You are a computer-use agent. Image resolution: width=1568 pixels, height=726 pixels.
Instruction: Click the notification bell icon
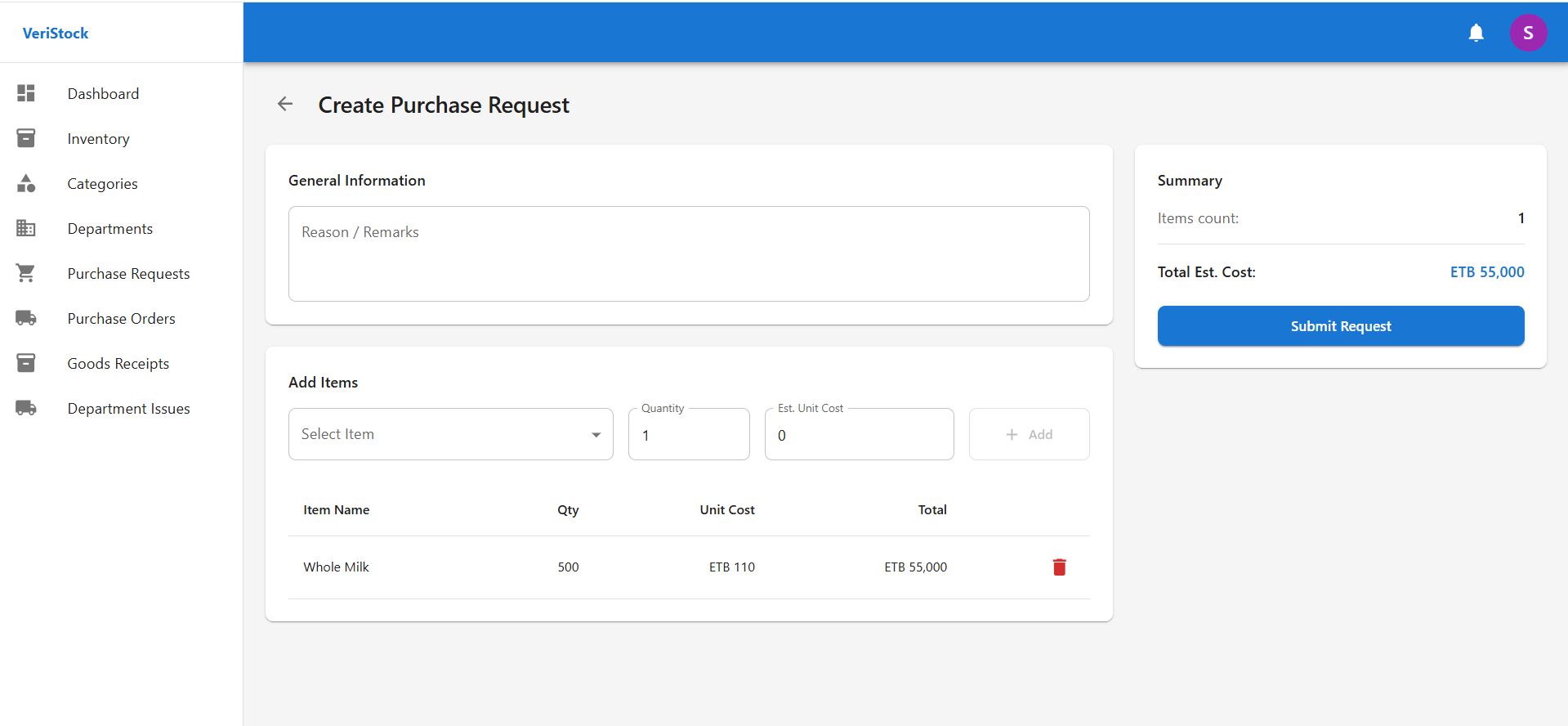point(1476,33)
